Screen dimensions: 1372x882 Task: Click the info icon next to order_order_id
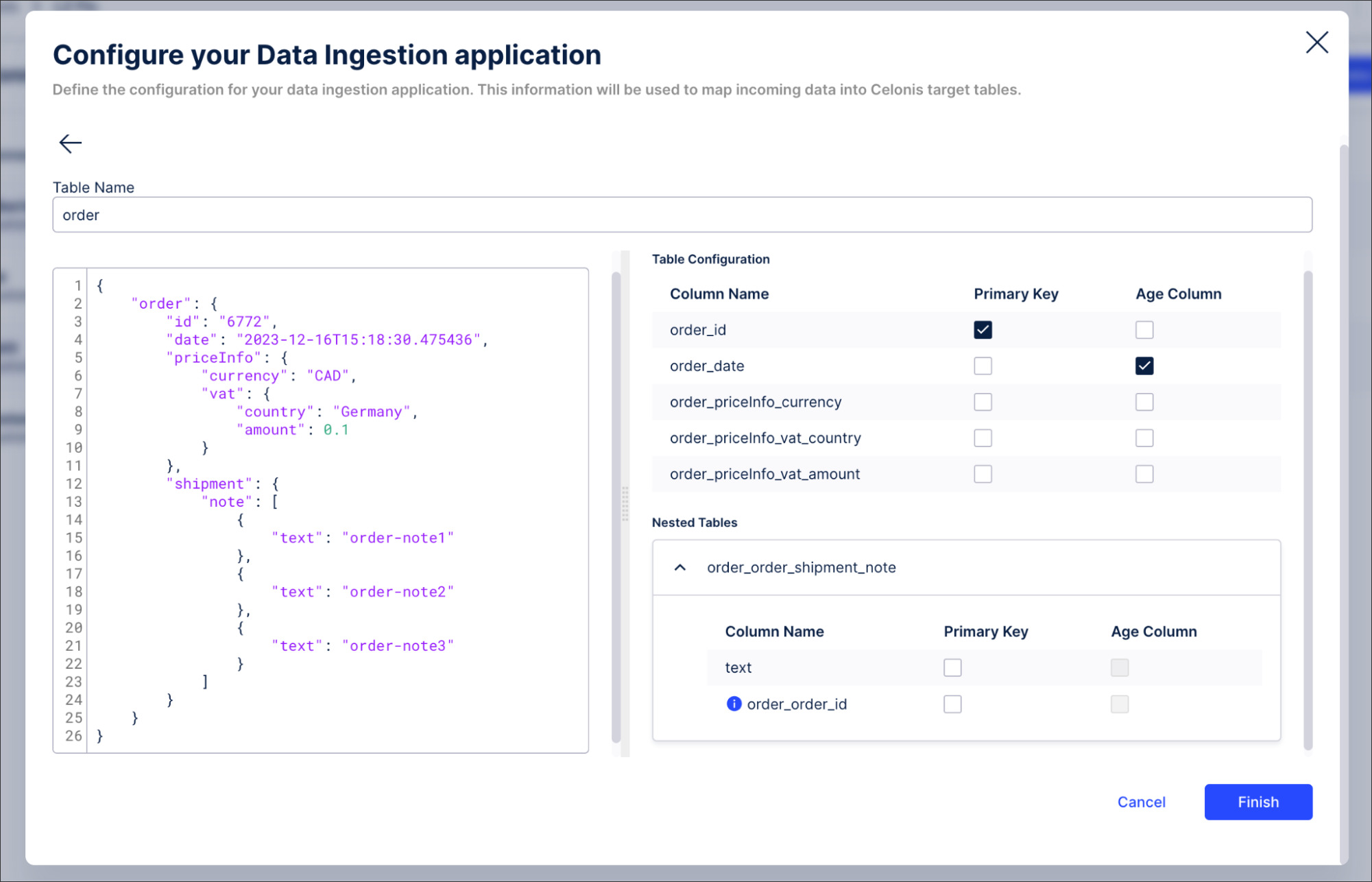(x=734, y=704)
